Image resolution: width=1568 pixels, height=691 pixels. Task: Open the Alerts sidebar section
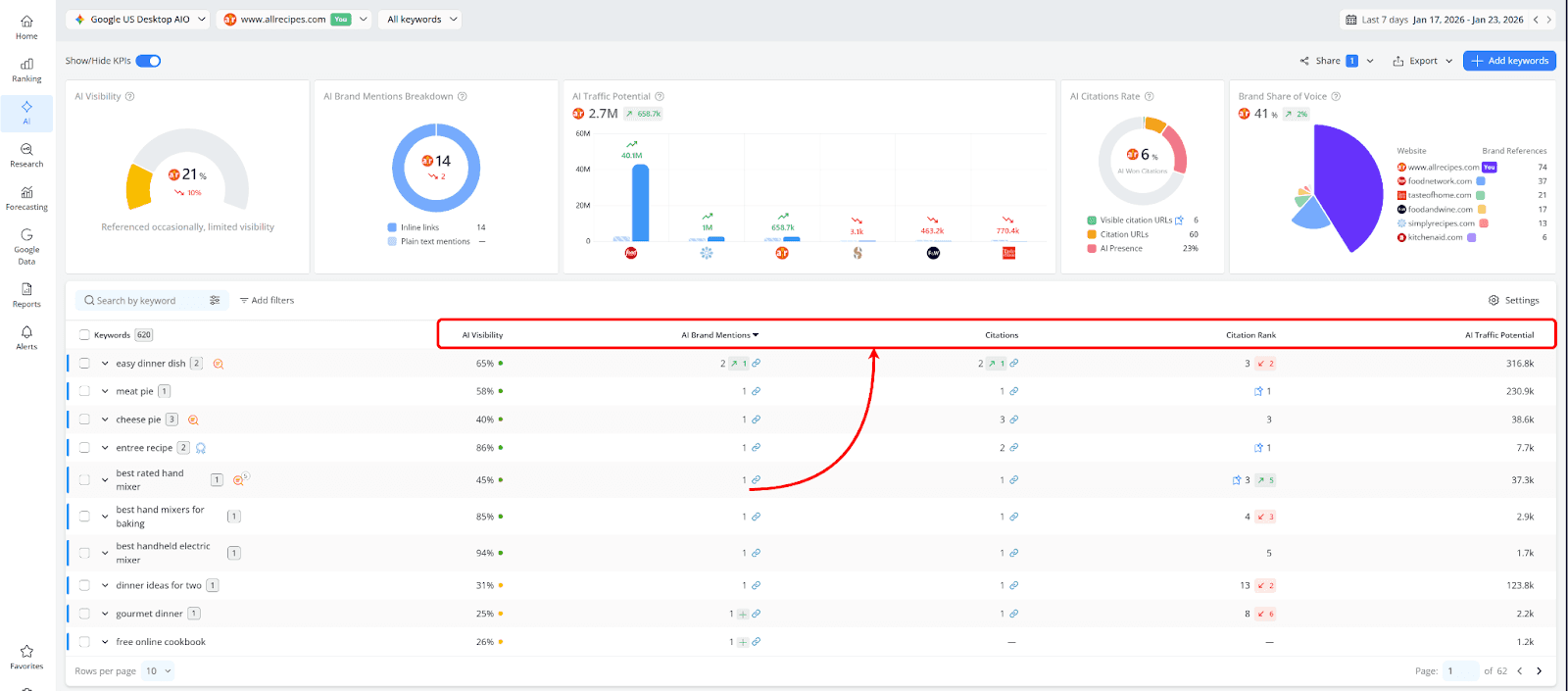[26, 338]
